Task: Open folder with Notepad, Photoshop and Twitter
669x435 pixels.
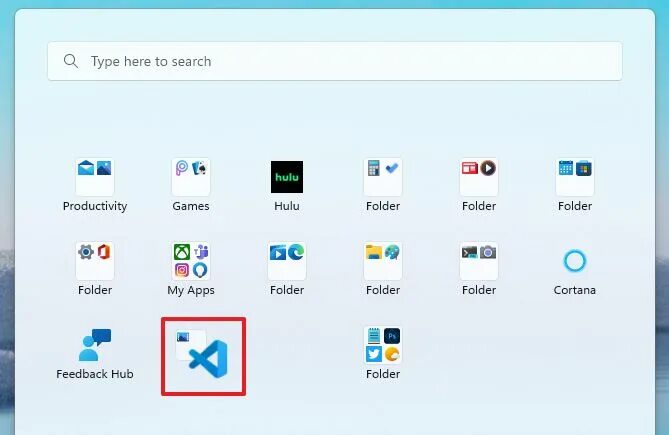Action: pyautogui.click(x=383, y=345)
